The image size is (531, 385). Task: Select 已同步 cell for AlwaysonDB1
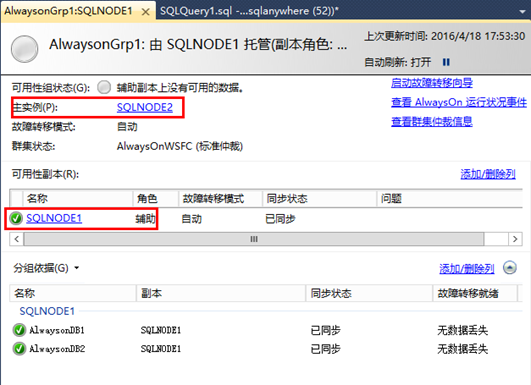(325, 330)
